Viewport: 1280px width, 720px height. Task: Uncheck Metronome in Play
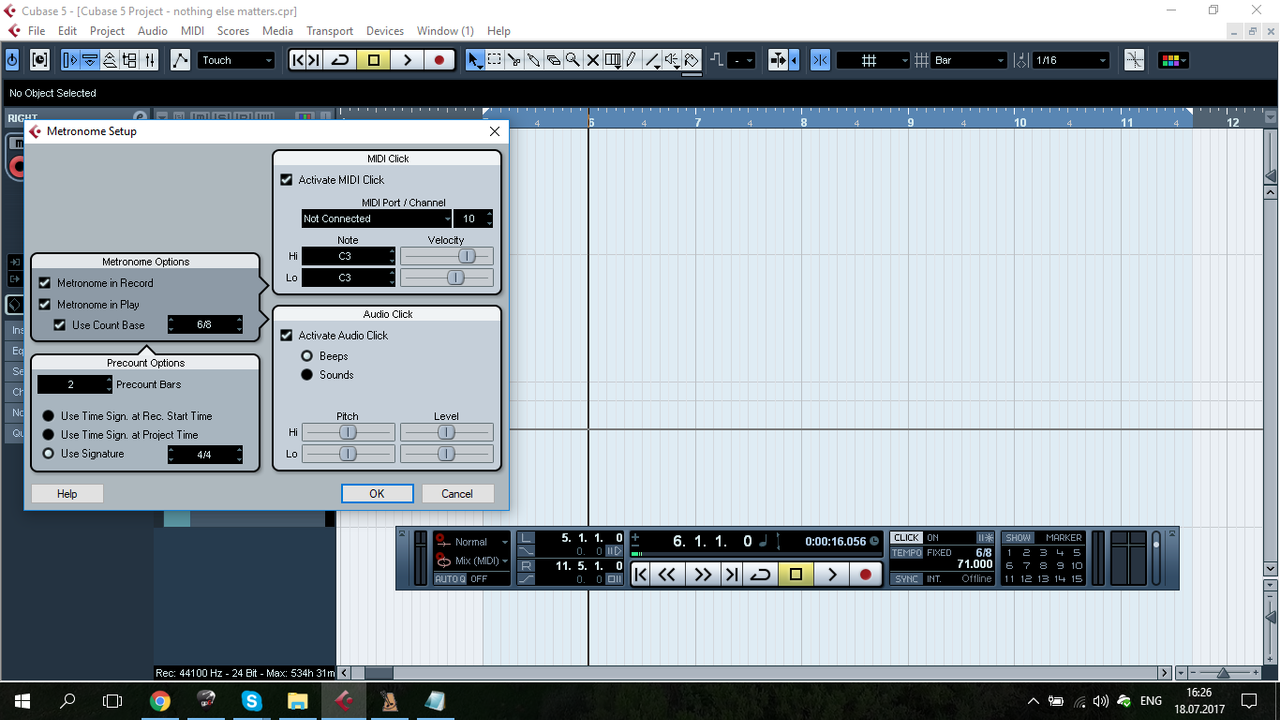click(45, 304)
